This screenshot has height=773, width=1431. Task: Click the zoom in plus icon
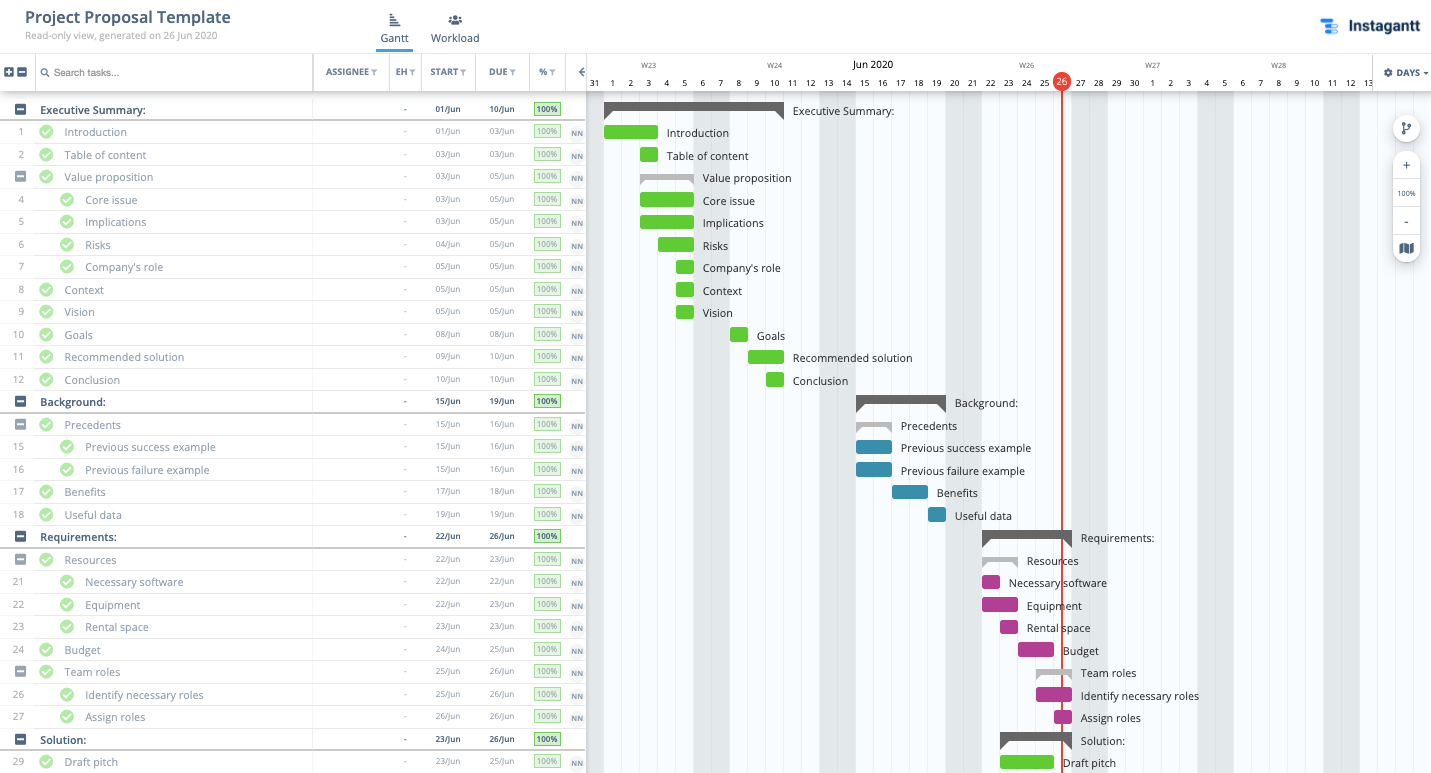[1406, 165]
